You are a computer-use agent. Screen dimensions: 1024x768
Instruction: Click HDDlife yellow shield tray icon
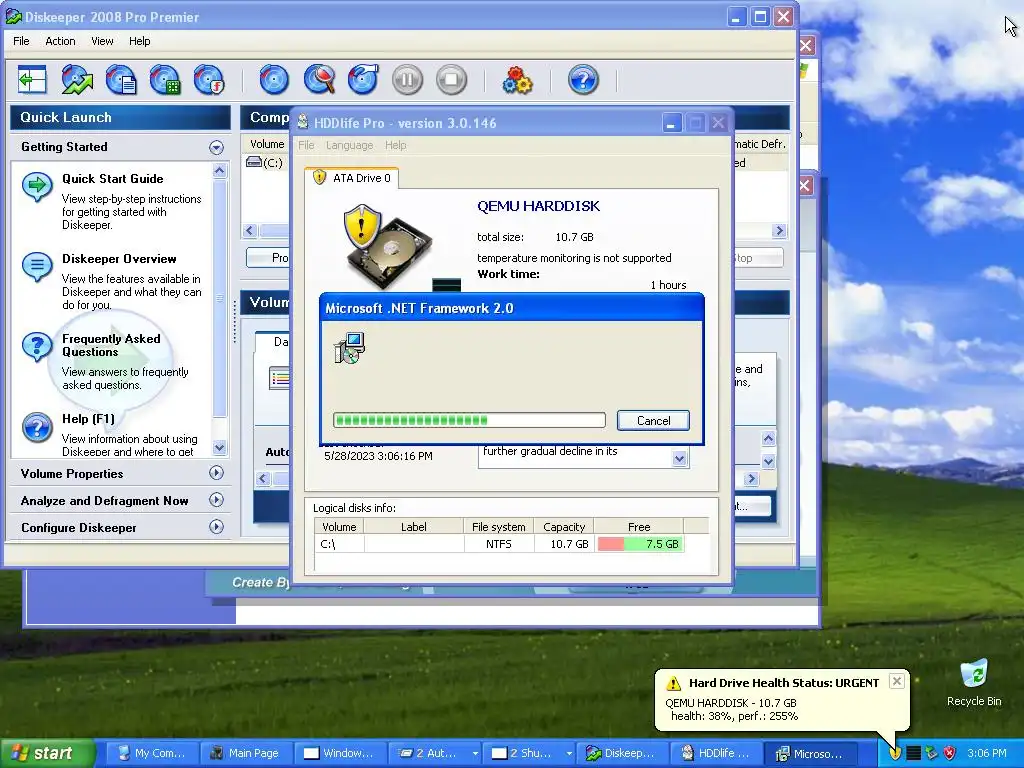point(895,753)
